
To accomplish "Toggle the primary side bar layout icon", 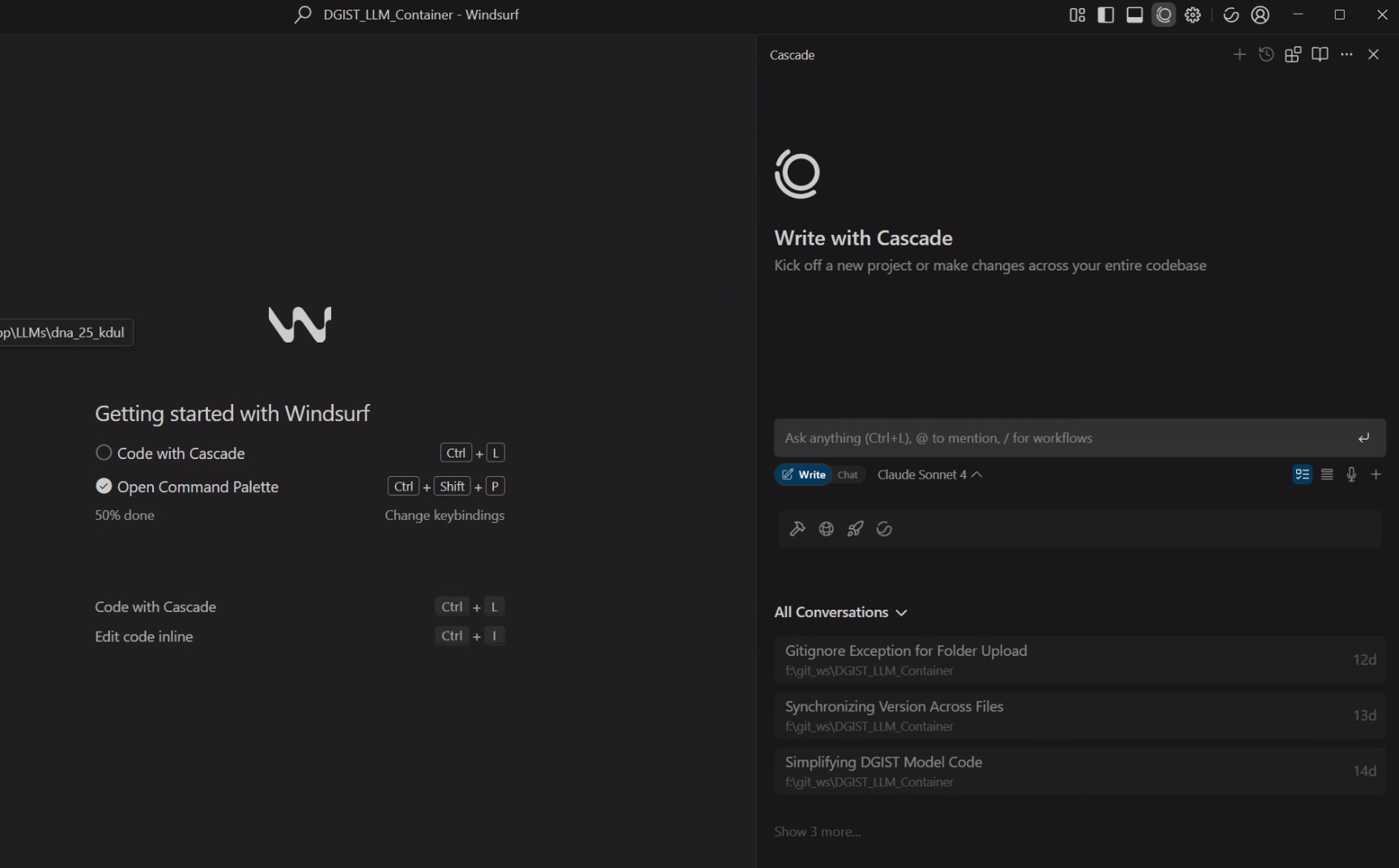I will [1106, 15].
